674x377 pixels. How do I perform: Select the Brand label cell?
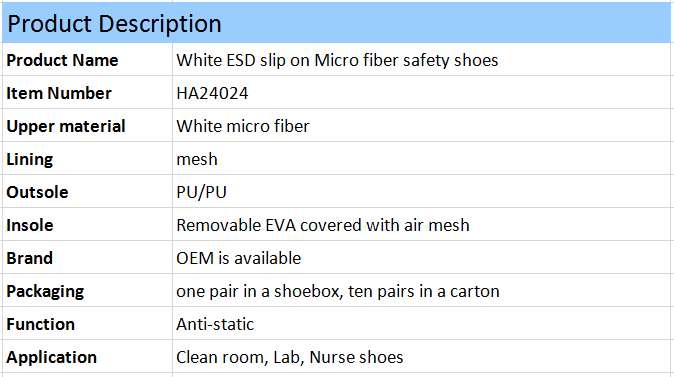coord(87,257)
